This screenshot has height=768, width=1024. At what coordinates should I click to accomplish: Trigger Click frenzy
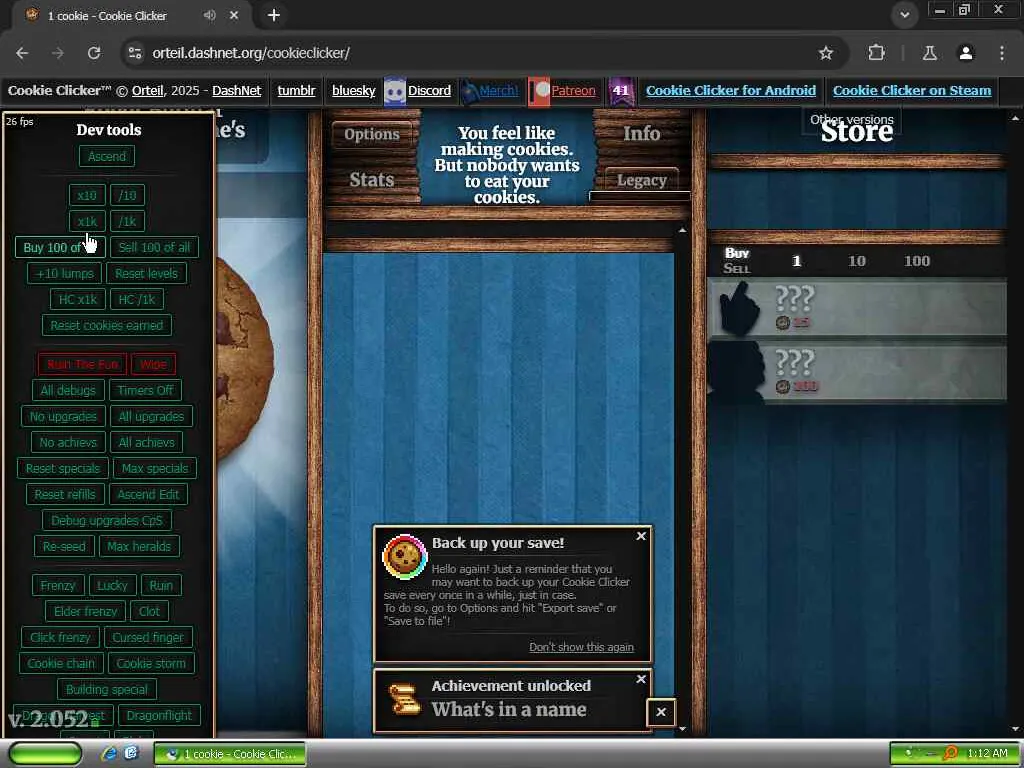[60, 638]
